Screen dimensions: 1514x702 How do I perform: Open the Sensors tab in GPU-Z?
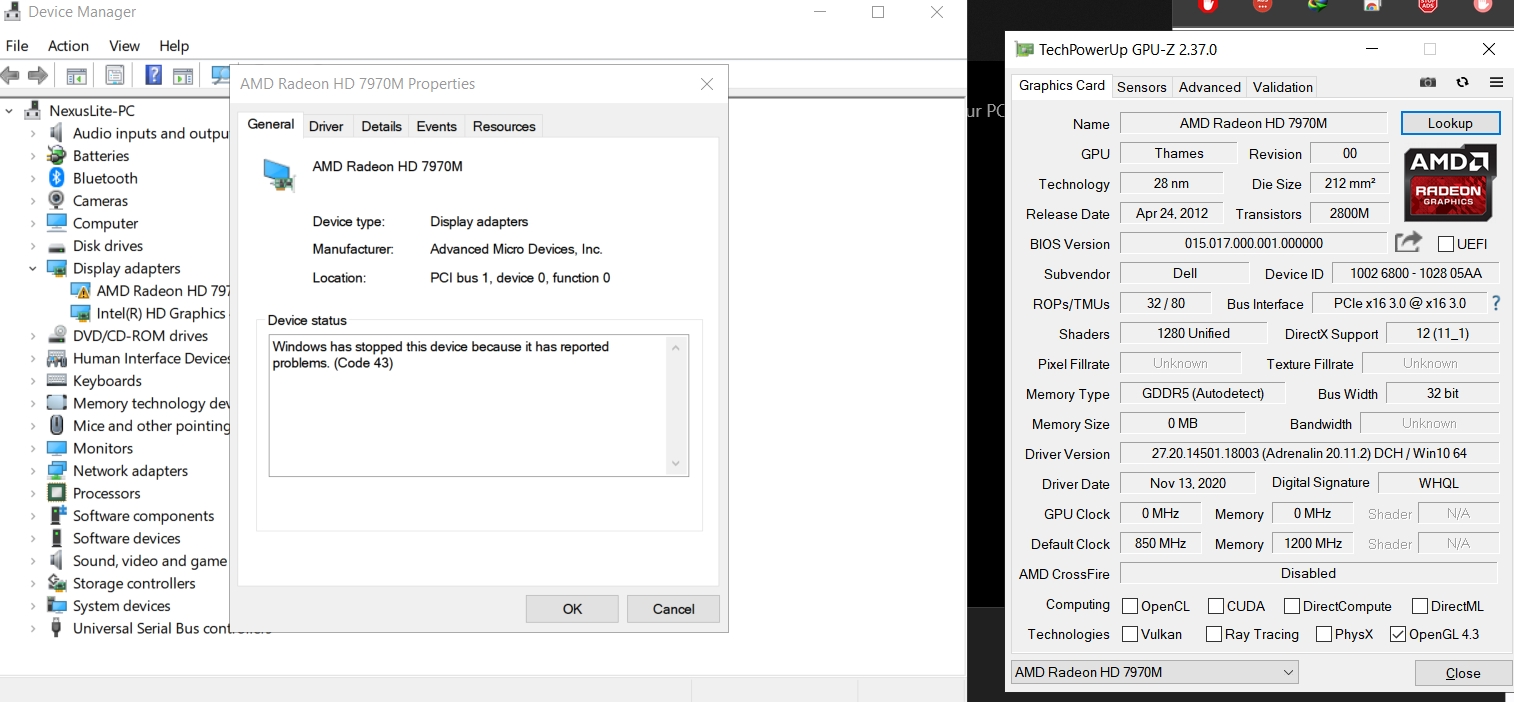pyautogui.click(x=1142, y=87)
